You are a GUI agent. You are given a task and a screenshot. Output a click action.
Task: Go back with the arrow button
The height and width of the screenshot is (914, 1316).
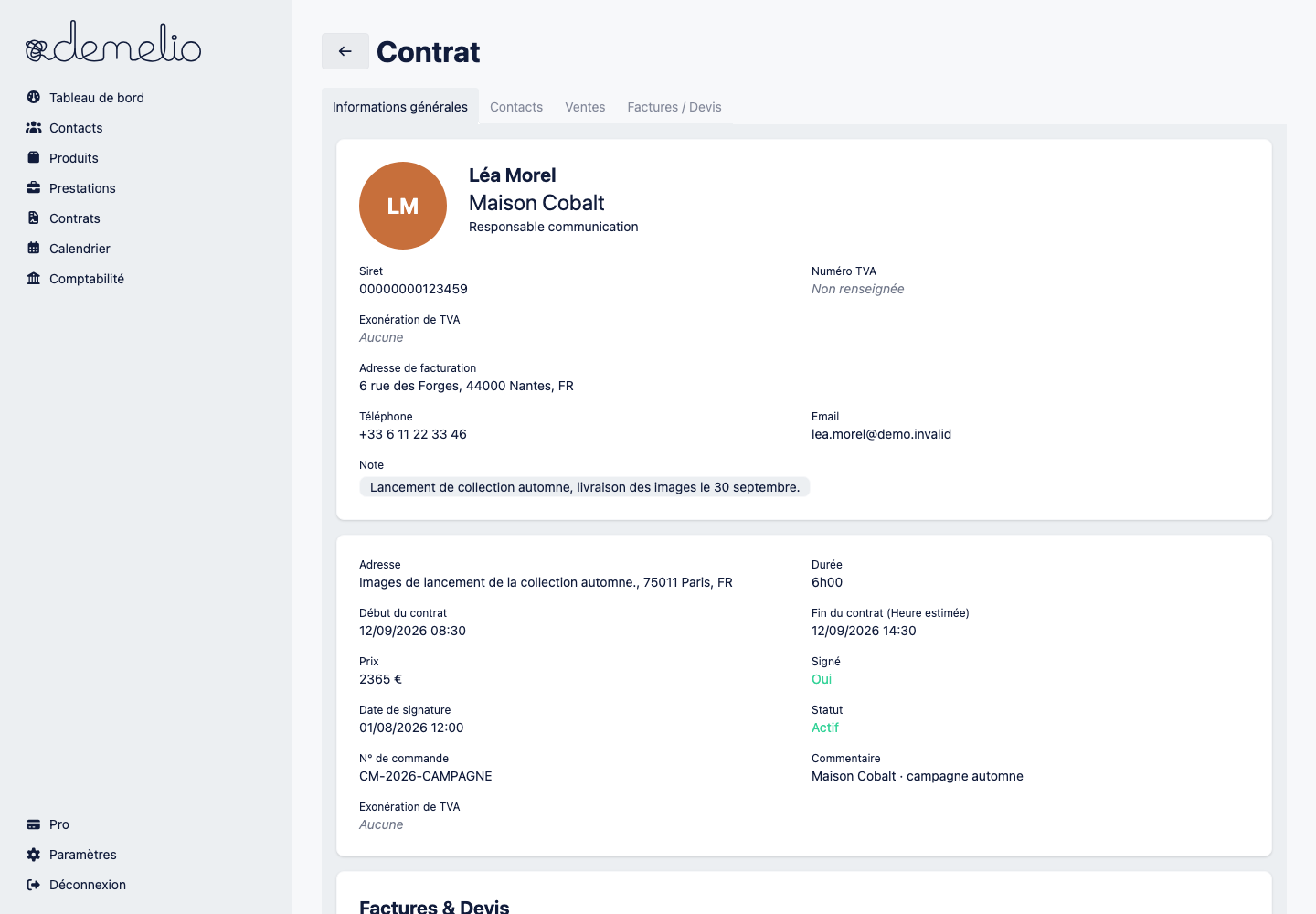click(345, 51)
